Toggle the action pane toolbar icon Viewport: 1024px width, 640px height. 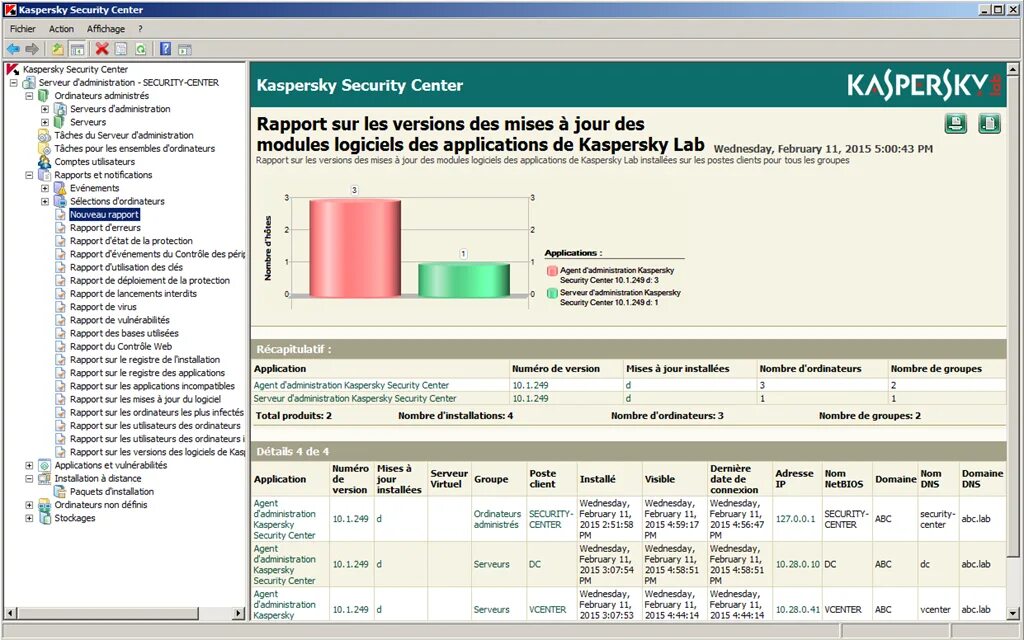(185, 49)
